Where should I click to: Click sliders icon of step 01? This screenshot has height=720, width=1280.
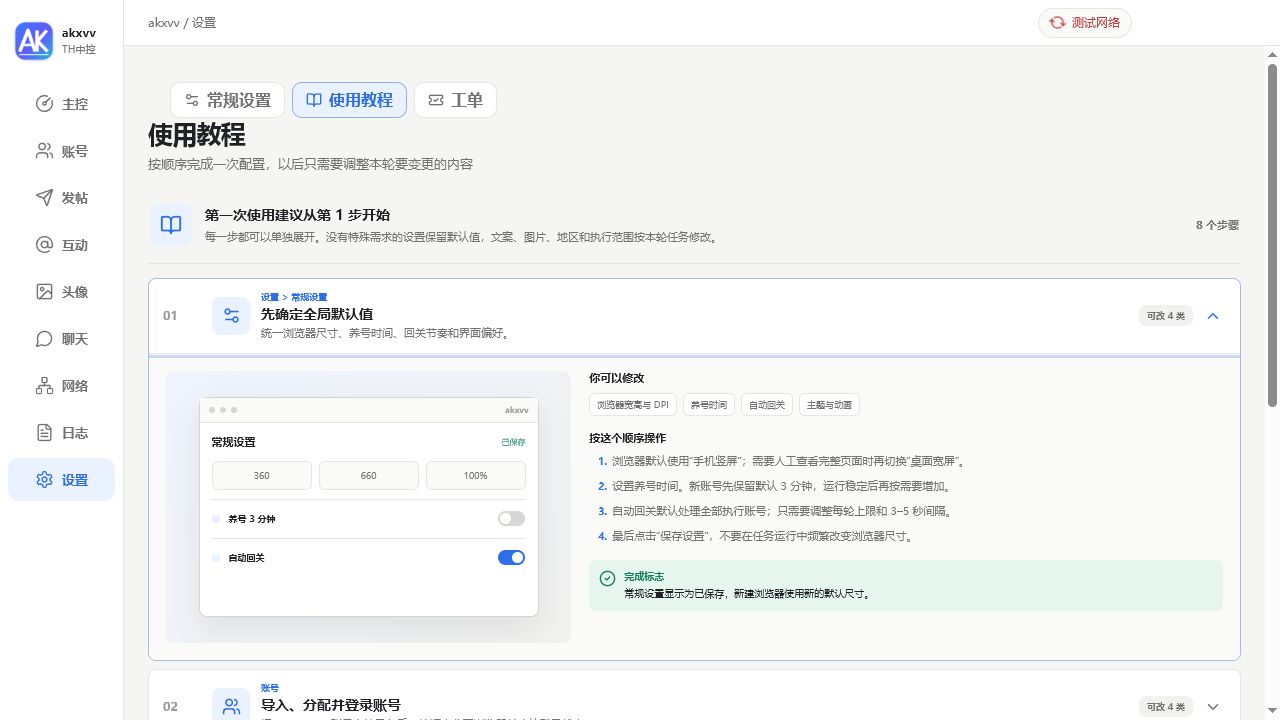pos(231,316)
